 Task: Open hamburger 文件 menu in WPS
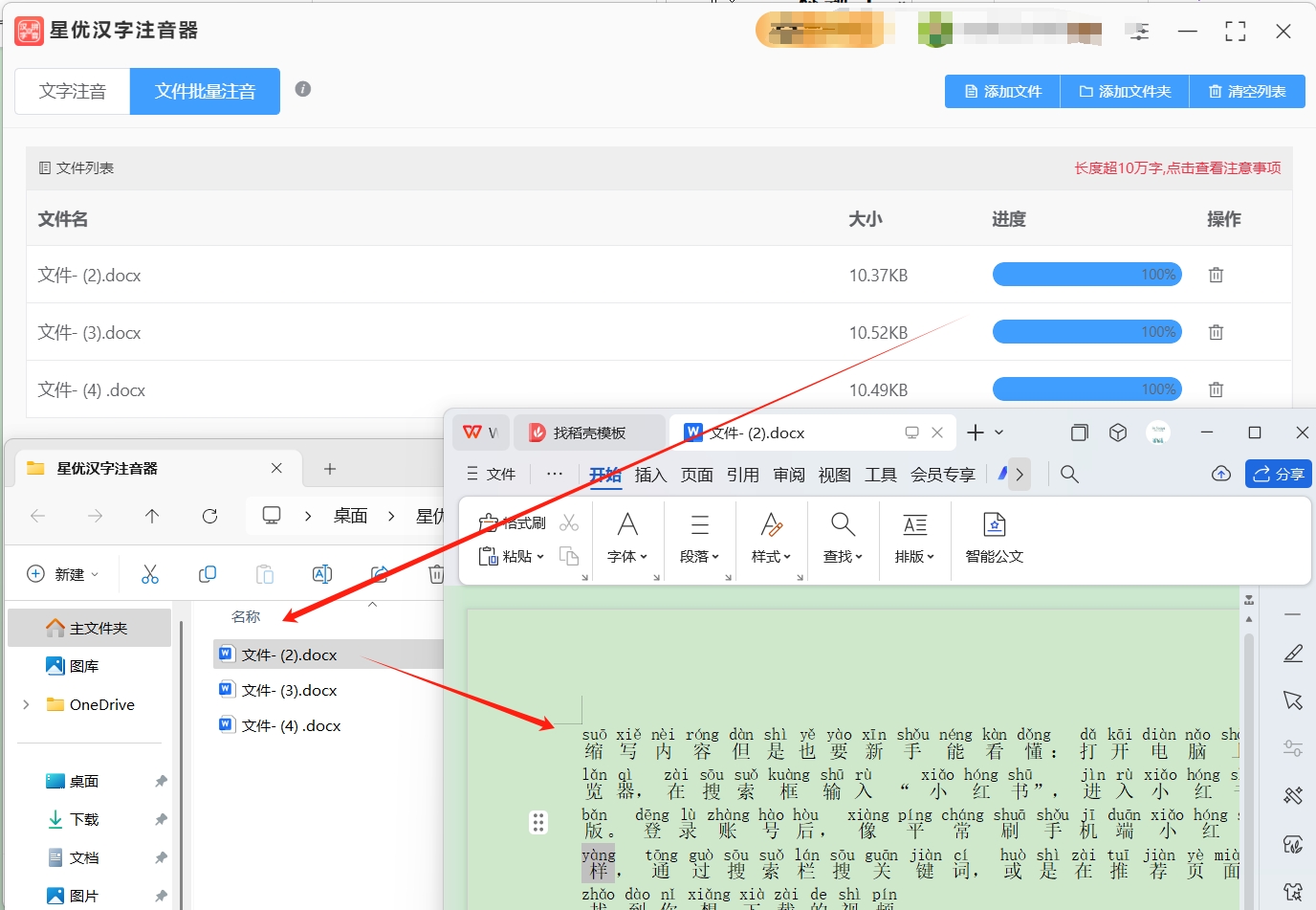[491, 475]
